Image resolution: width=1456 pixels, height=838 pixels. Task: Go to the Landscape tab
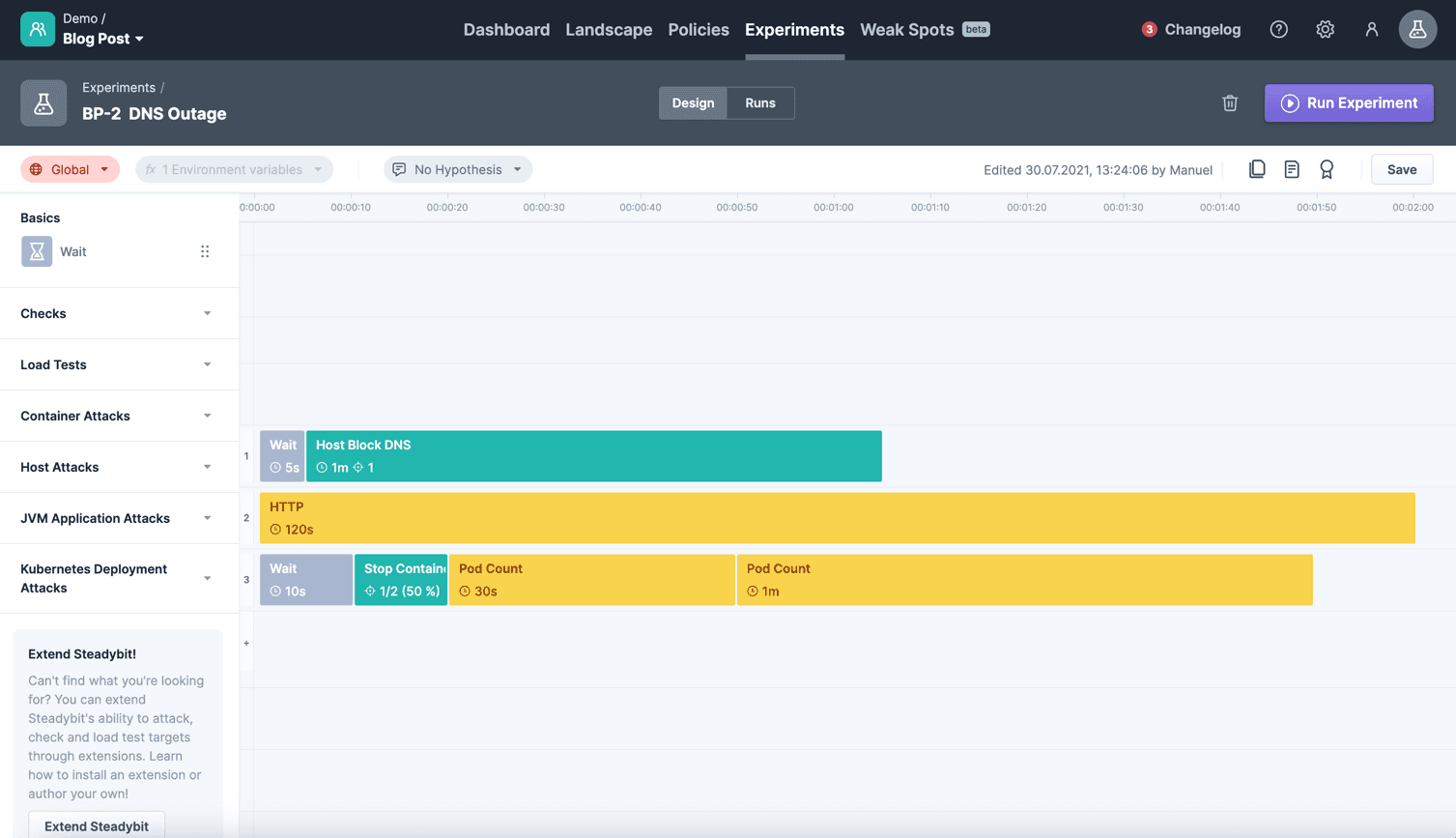609,30
